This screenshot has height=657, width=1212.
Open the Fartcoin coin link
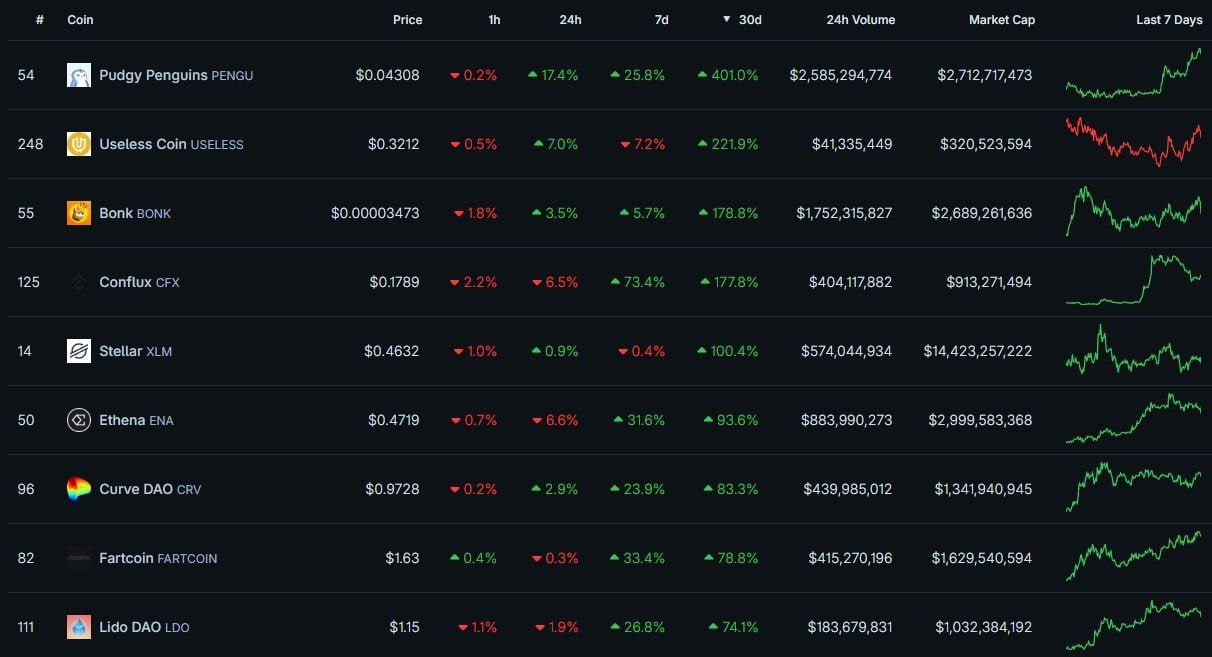[158, 558]
